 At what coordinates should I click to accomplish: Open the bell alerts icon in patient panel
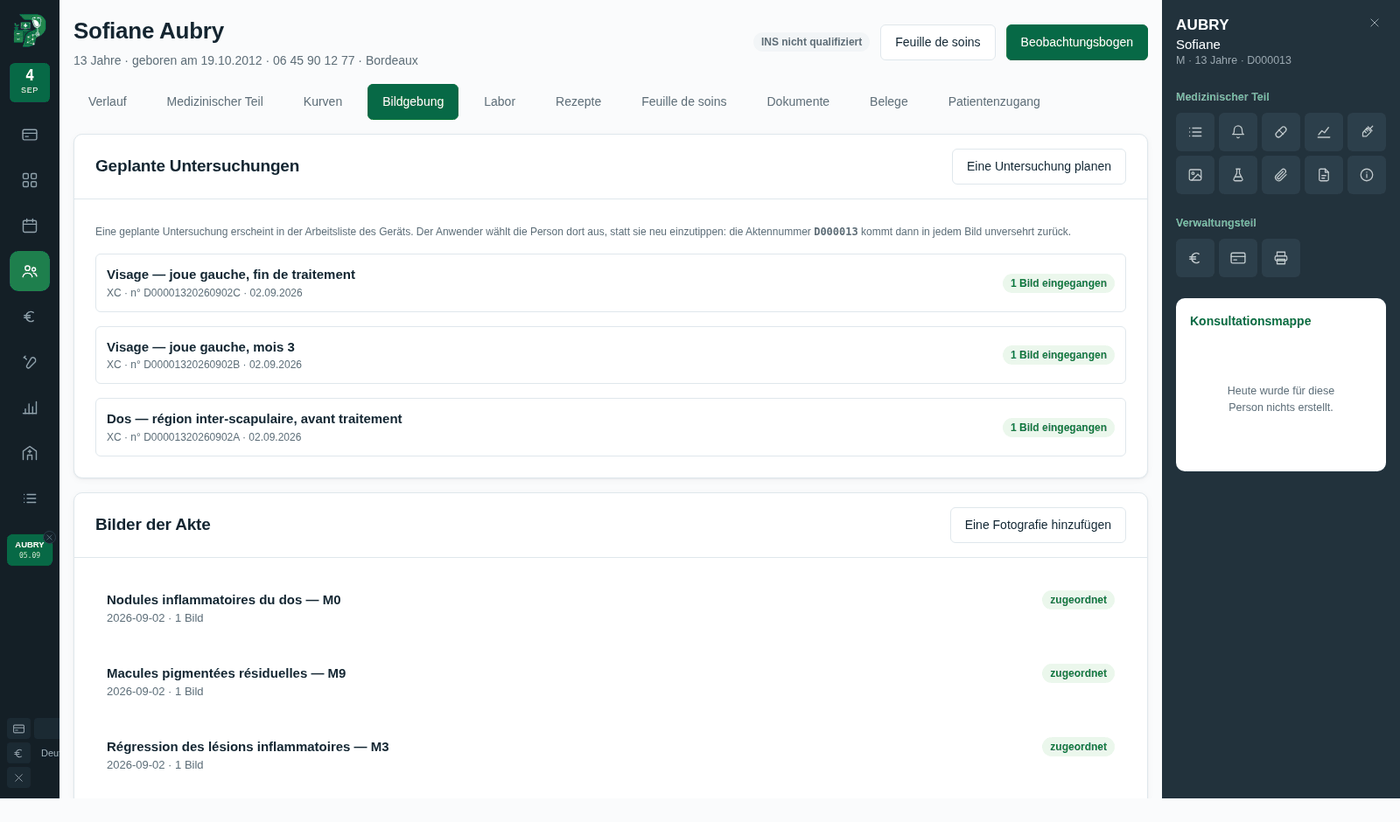(x=1238, y=132)
